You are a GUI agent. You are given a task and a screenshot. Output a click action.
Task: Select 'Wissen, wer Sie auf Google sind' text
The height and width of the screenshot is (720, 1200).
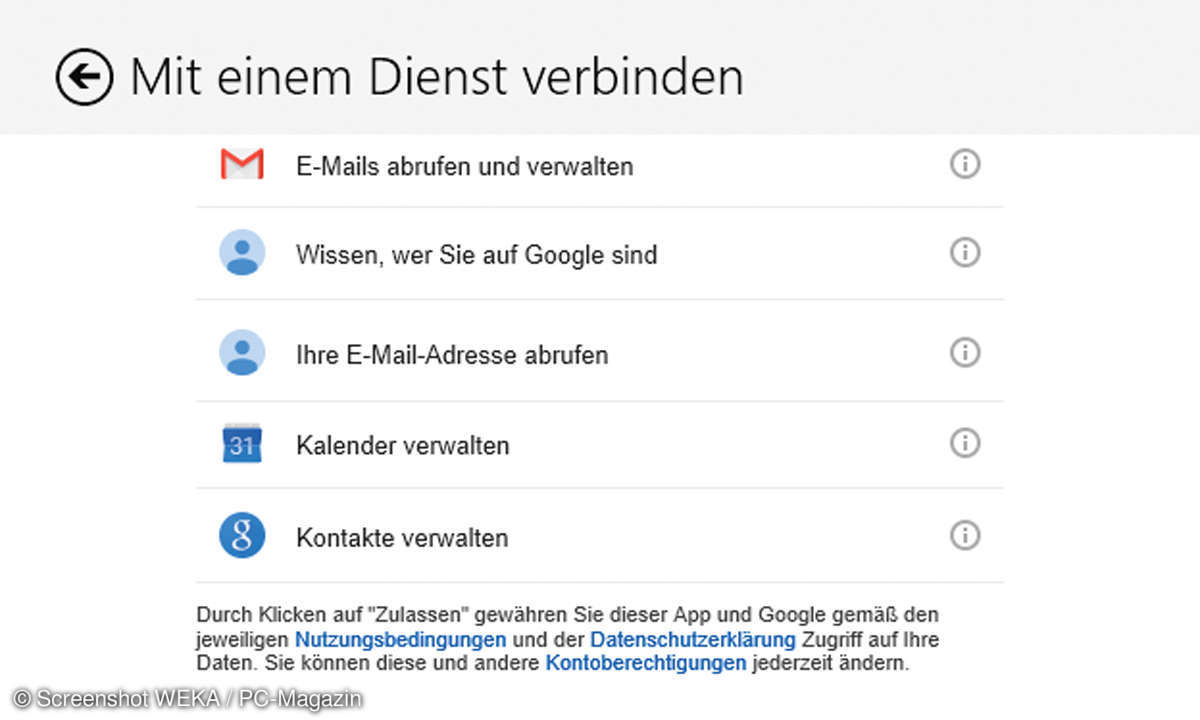pos(477,255)
